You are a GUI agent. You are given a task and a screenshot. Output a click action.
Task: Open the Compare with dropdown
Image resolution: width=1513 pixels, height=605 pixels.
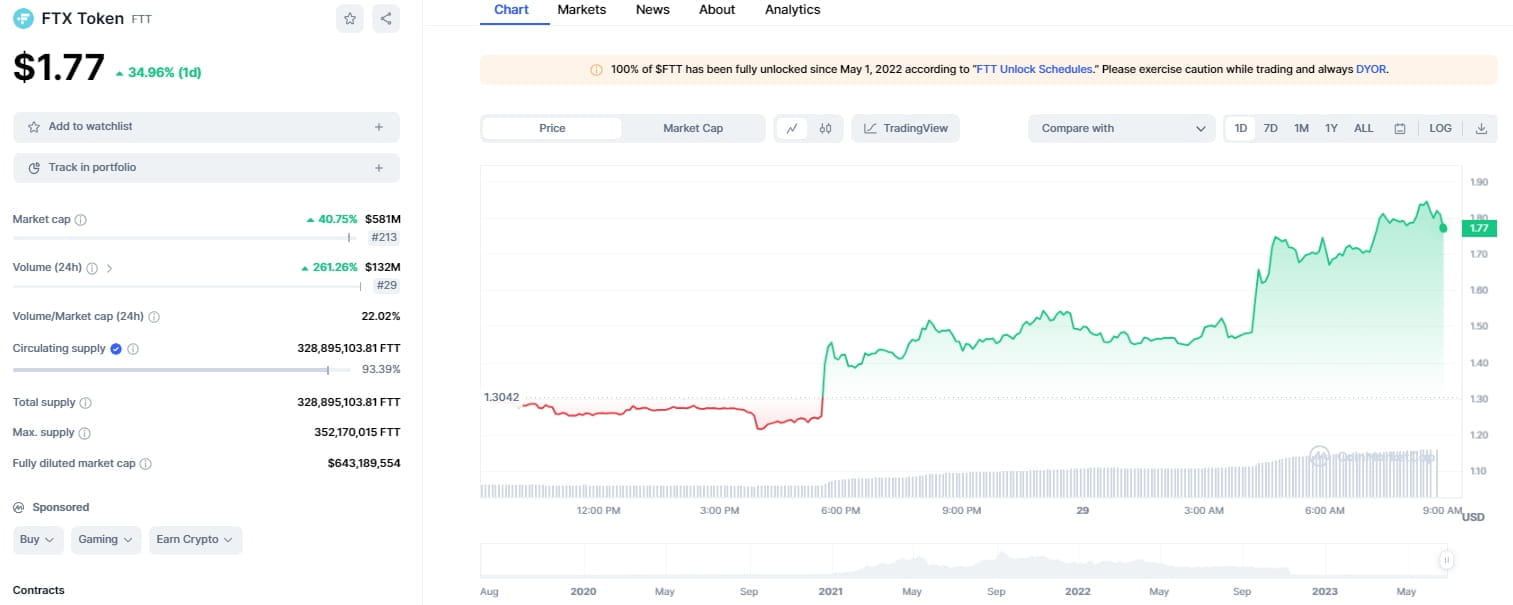point(1120,128)
